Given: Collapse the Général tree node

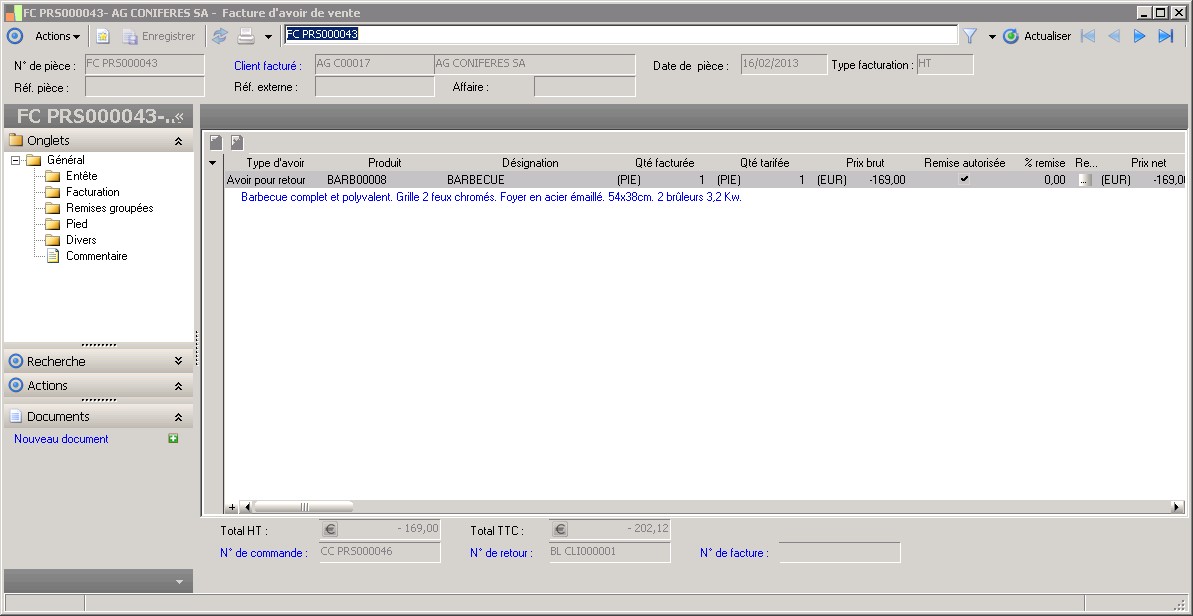Looking at the screenshot, I should [x=15, y=160].
